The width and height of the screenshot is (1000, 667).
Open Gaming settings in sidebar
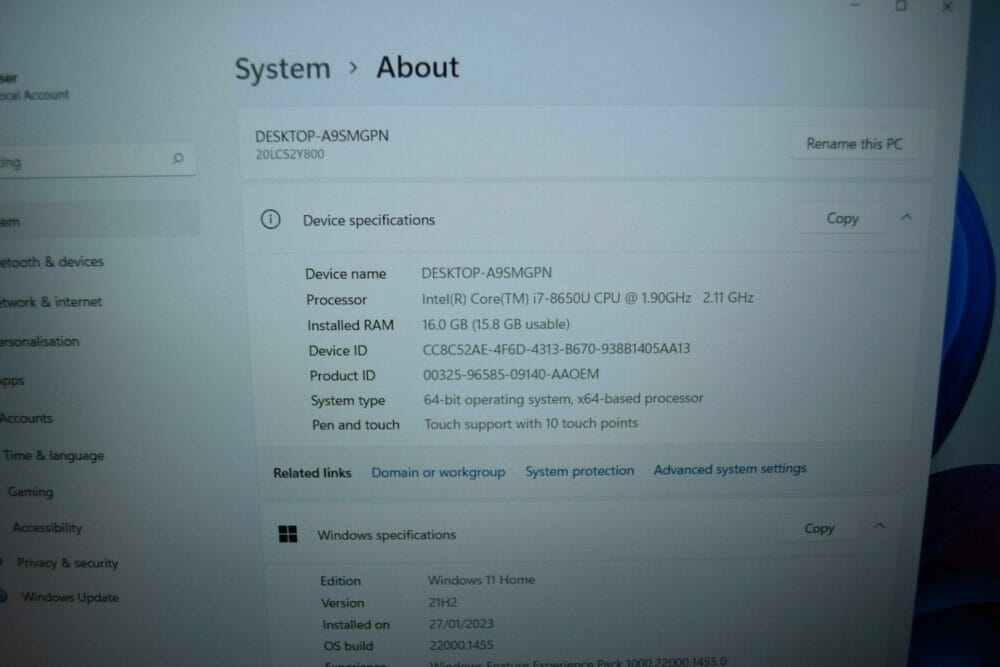[31, 492]
